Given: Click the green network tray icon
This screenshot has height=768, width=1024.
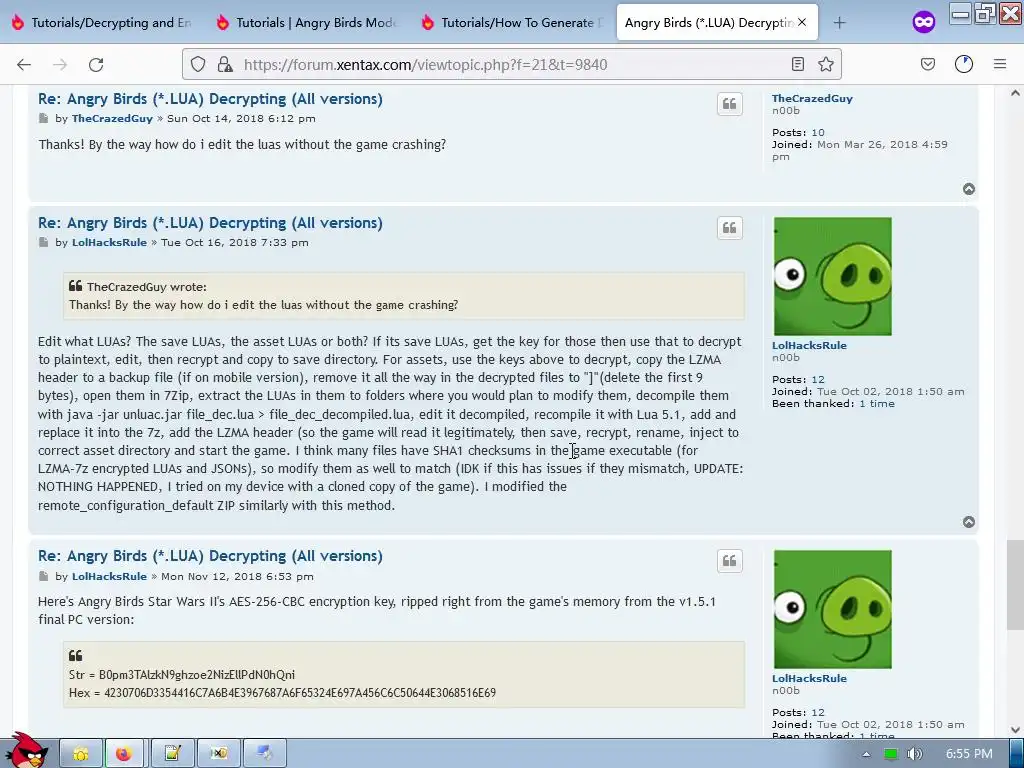Looking at the screenshot, I should pos(890,754).
